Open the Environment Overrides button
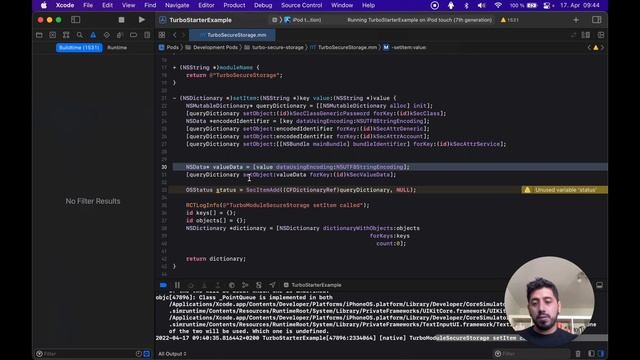This screenshot has width=640, height=360. [258, 285]
